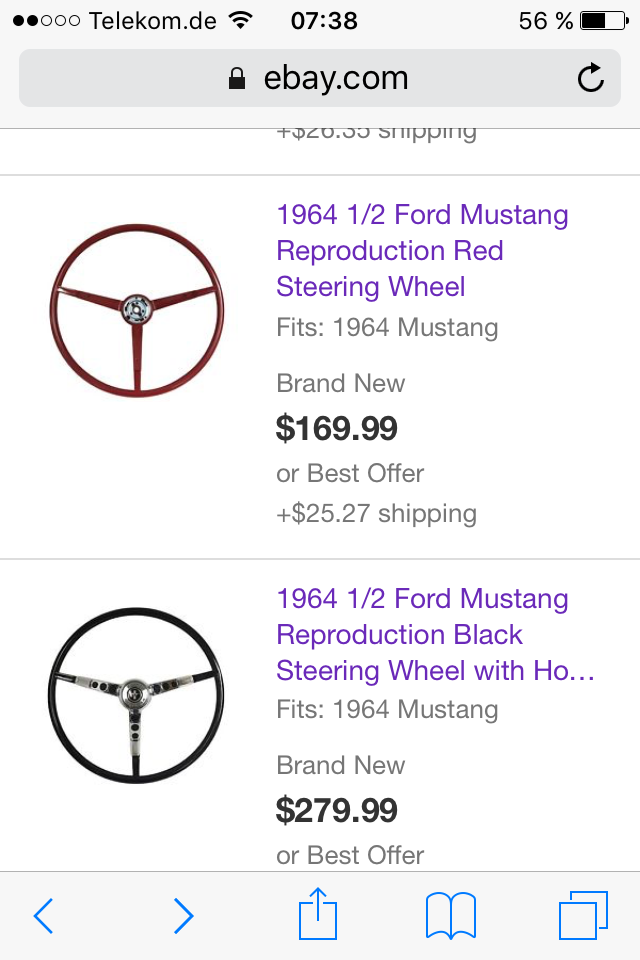Image resolution: width=640 pixels, height=960 pixels.
Task: Tap "or Best Offer" under $169.99
Action: (x=350, y=473)
